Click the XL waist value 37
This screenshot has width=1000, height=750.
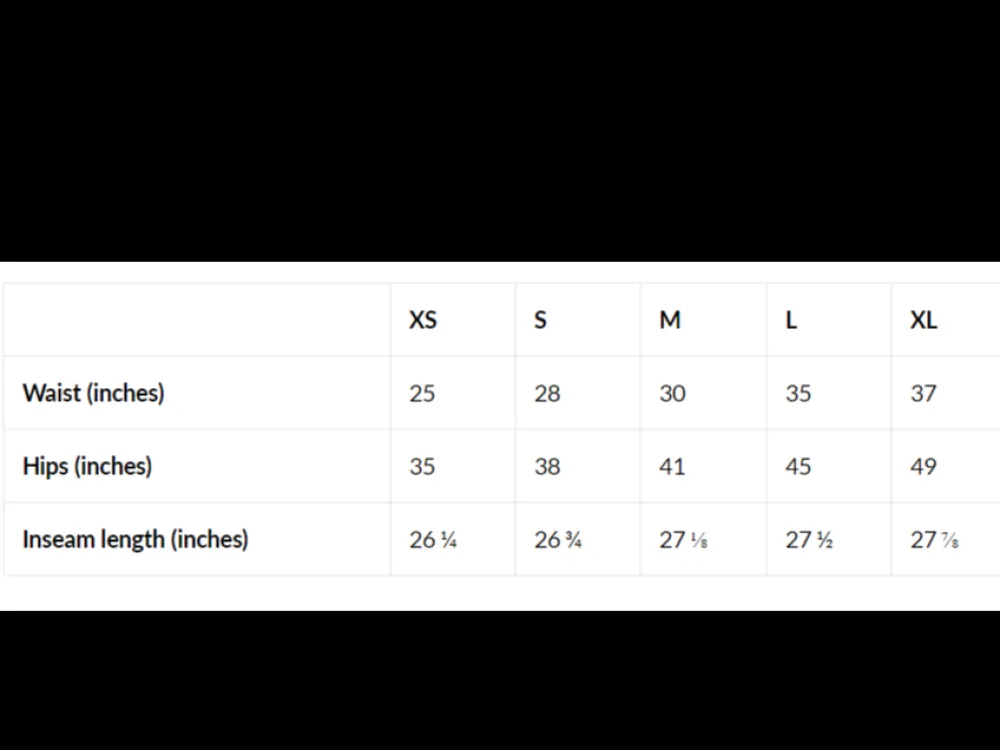923,393
